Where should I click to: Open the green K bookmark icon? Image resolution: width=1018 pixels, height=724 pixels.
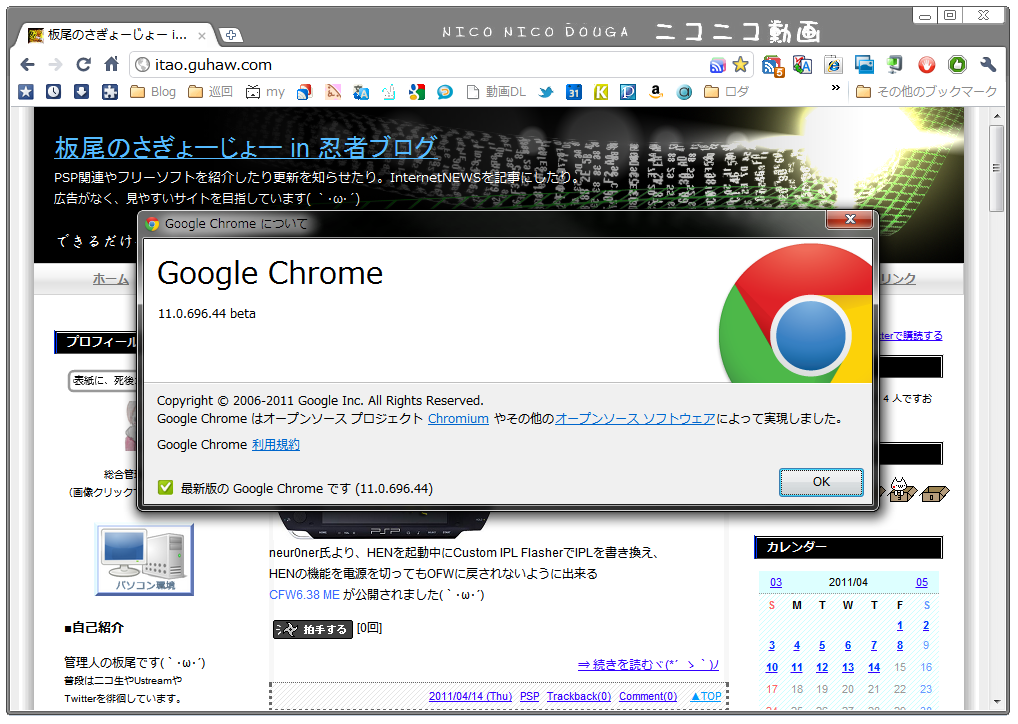click(601, 92)
